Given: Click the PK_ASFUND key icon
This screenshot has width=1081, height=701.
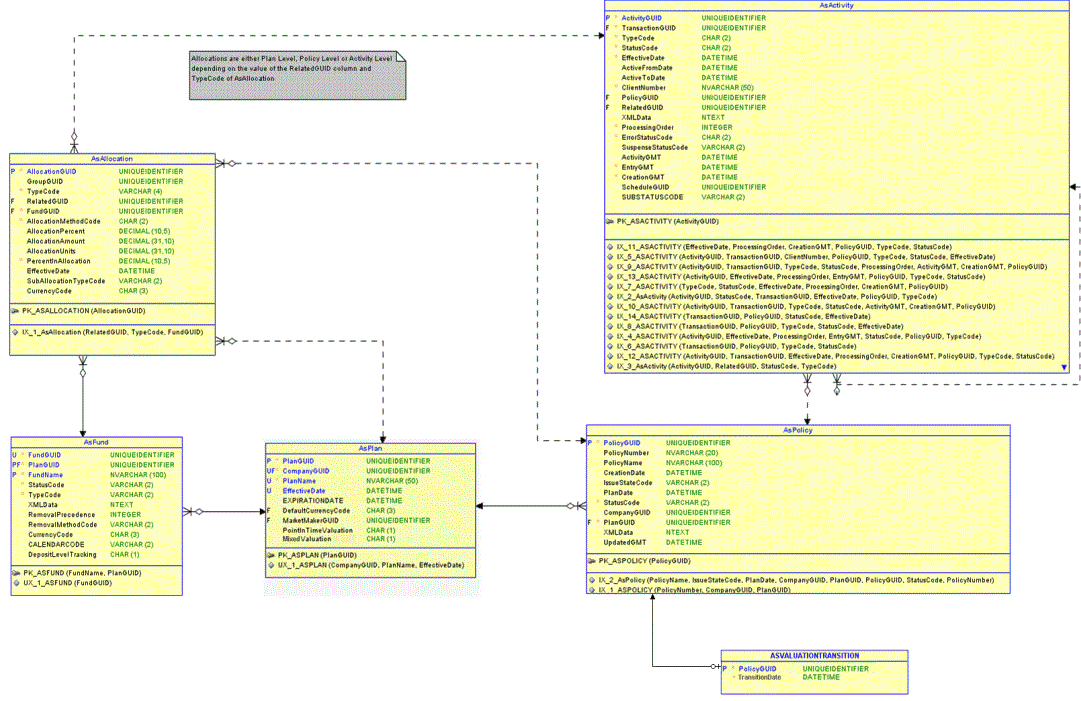Looking at the screenshot, I should [14, 572].
